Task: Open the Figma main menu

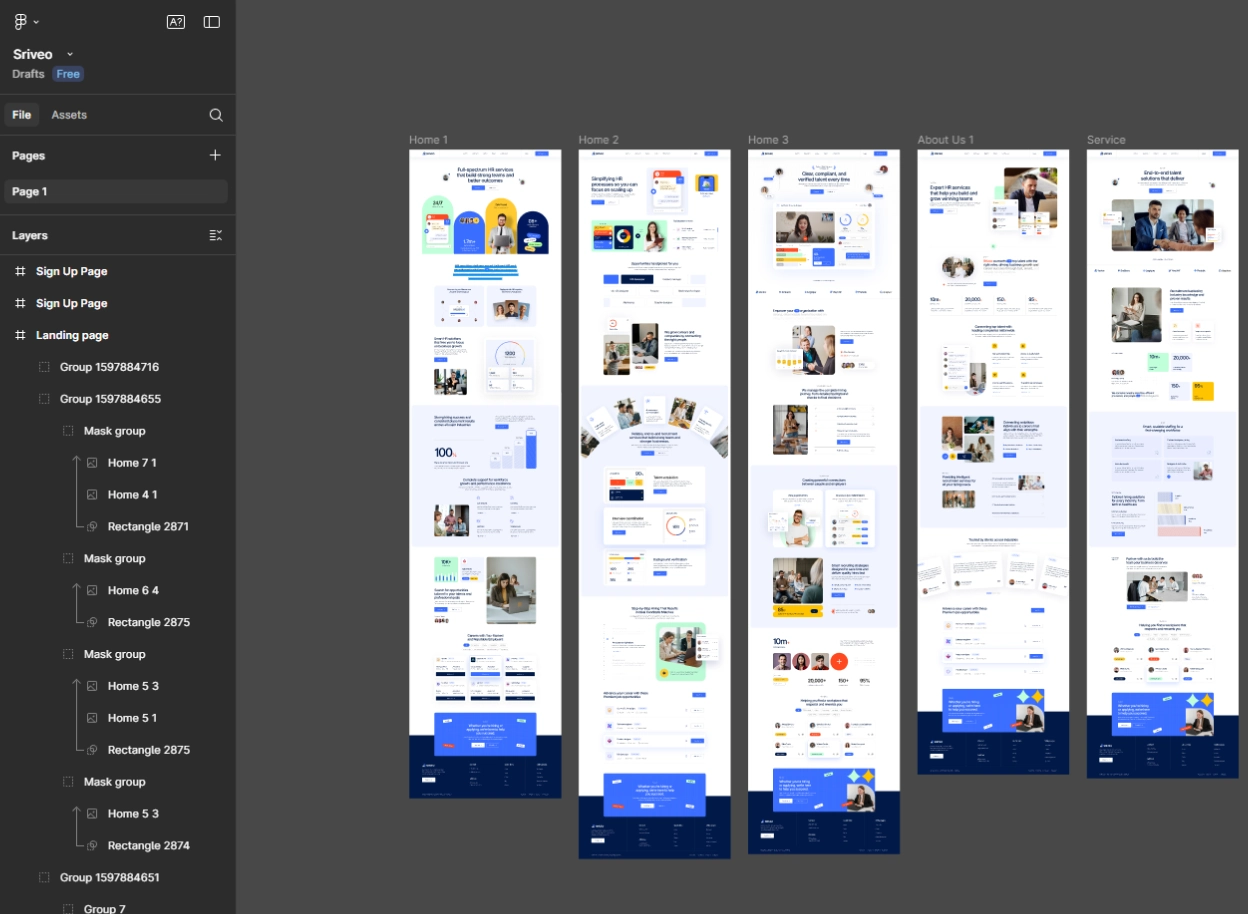Action: (x=18, y=20)
